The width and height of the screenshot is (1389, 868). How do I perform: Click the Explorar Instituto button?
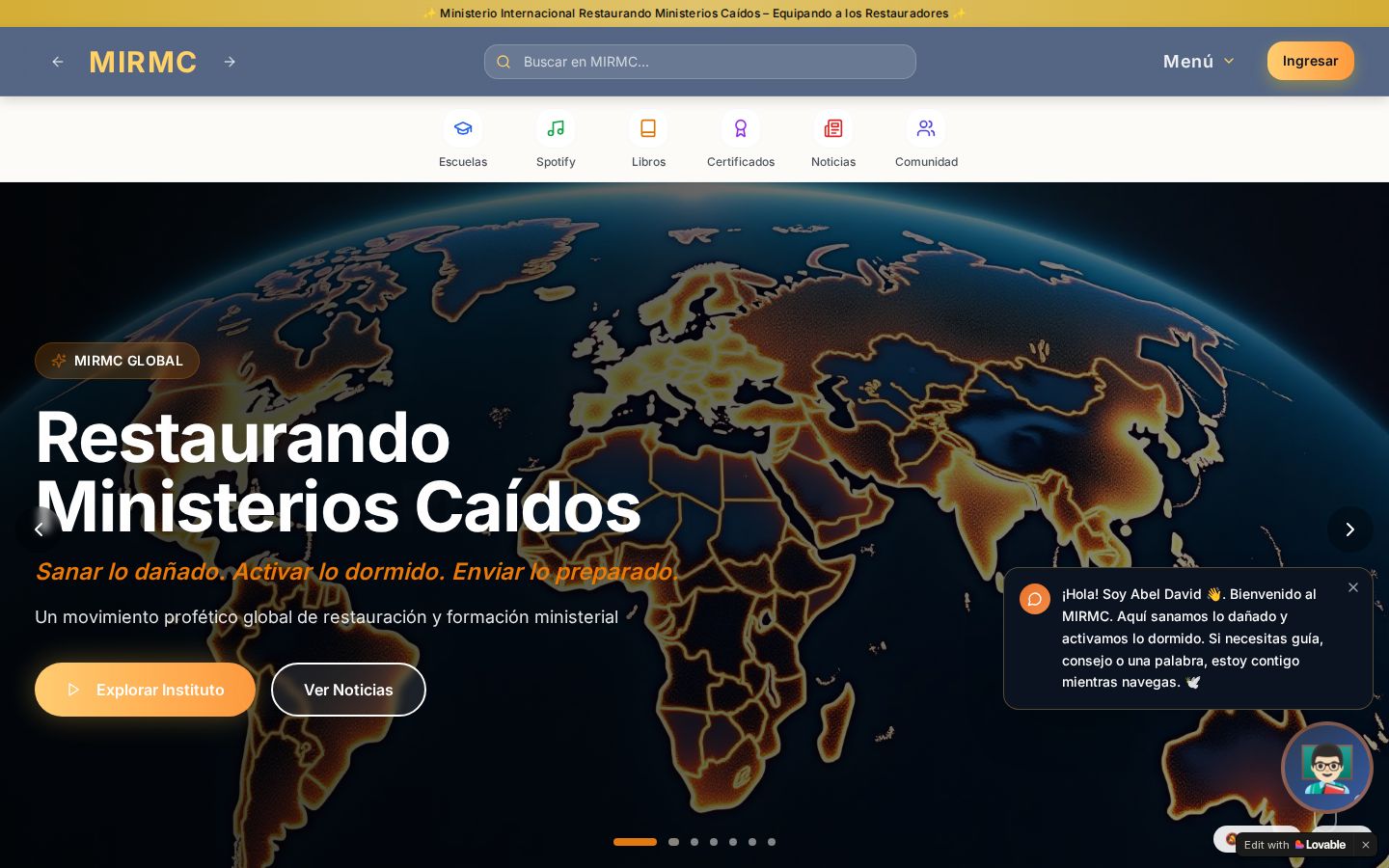(145, 690)
